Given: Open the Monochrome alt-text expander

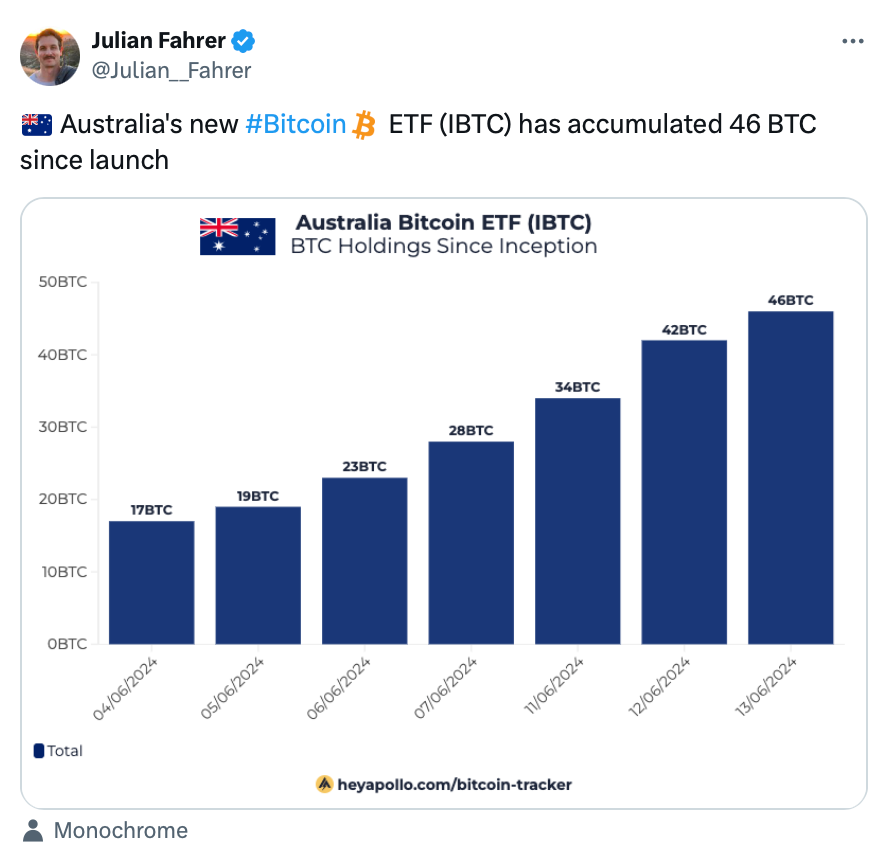Looking at the screenshot, I should coord(122,830).
